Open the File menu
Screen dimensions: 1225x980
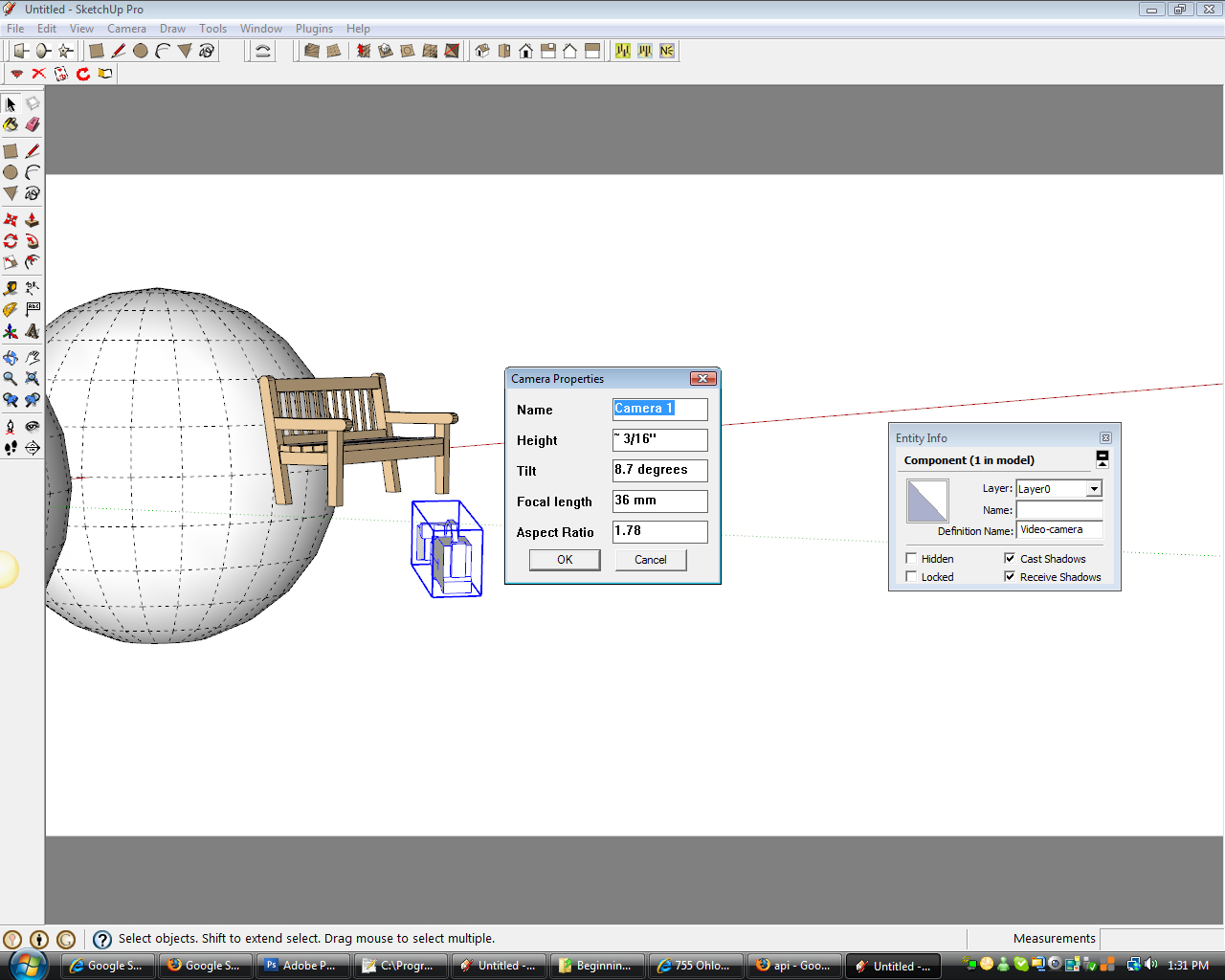15,29
